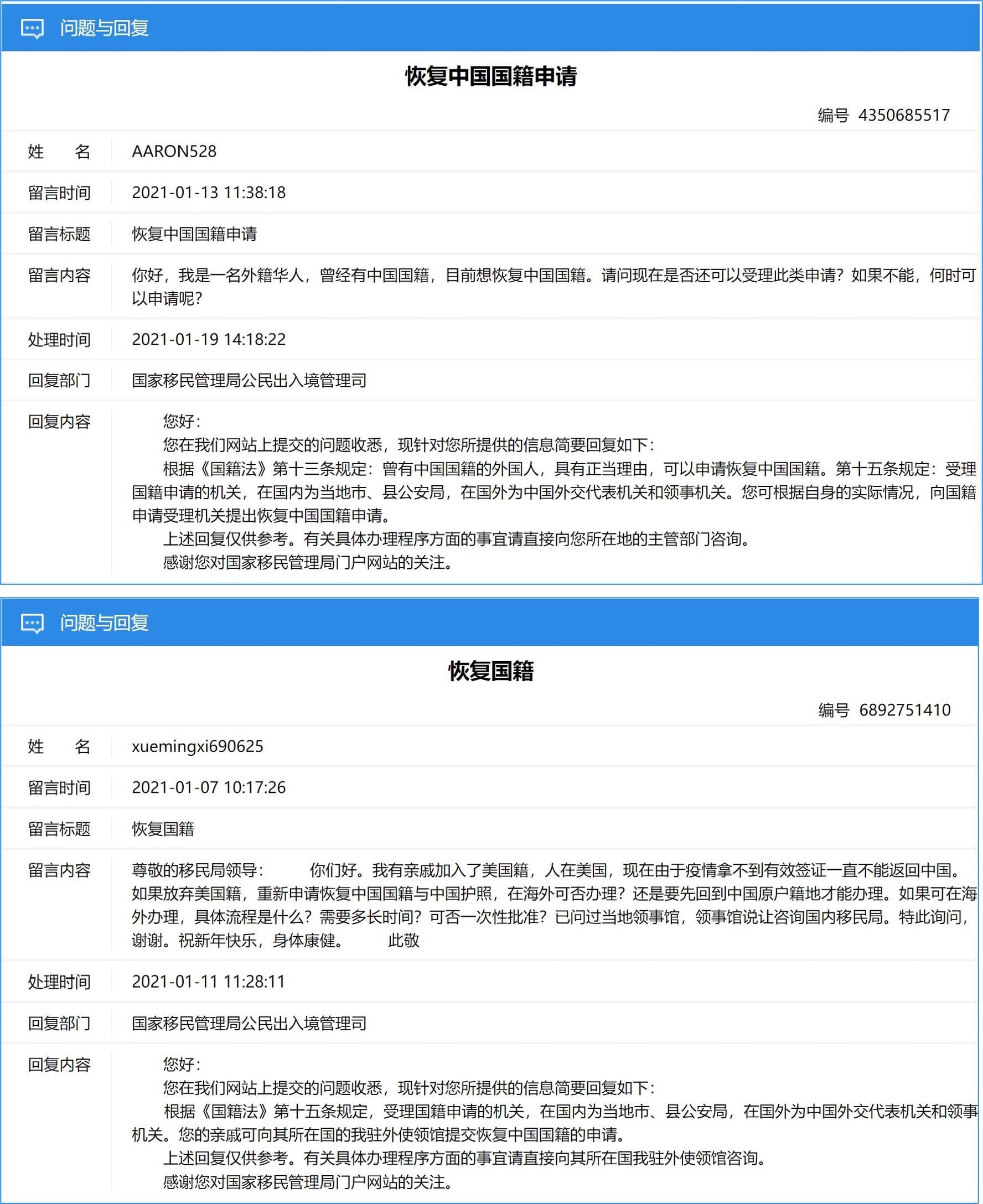Click the second panel's reply department 国家移民管理局公民出入境管理司
Image resolution: width=983 pixels, height=1204 pixels.
(249, 1023)
